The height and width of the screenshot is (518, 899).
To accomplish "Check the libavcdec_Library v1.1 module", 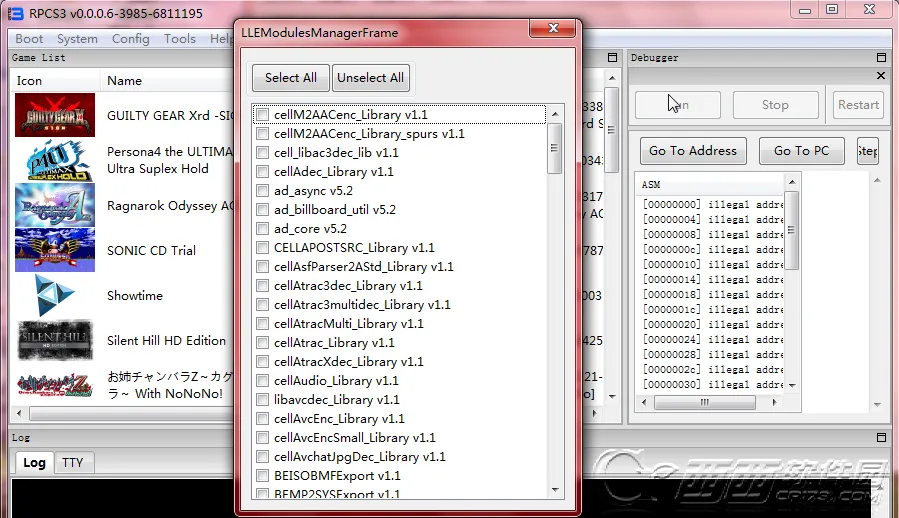I will [x=263, y=399].
